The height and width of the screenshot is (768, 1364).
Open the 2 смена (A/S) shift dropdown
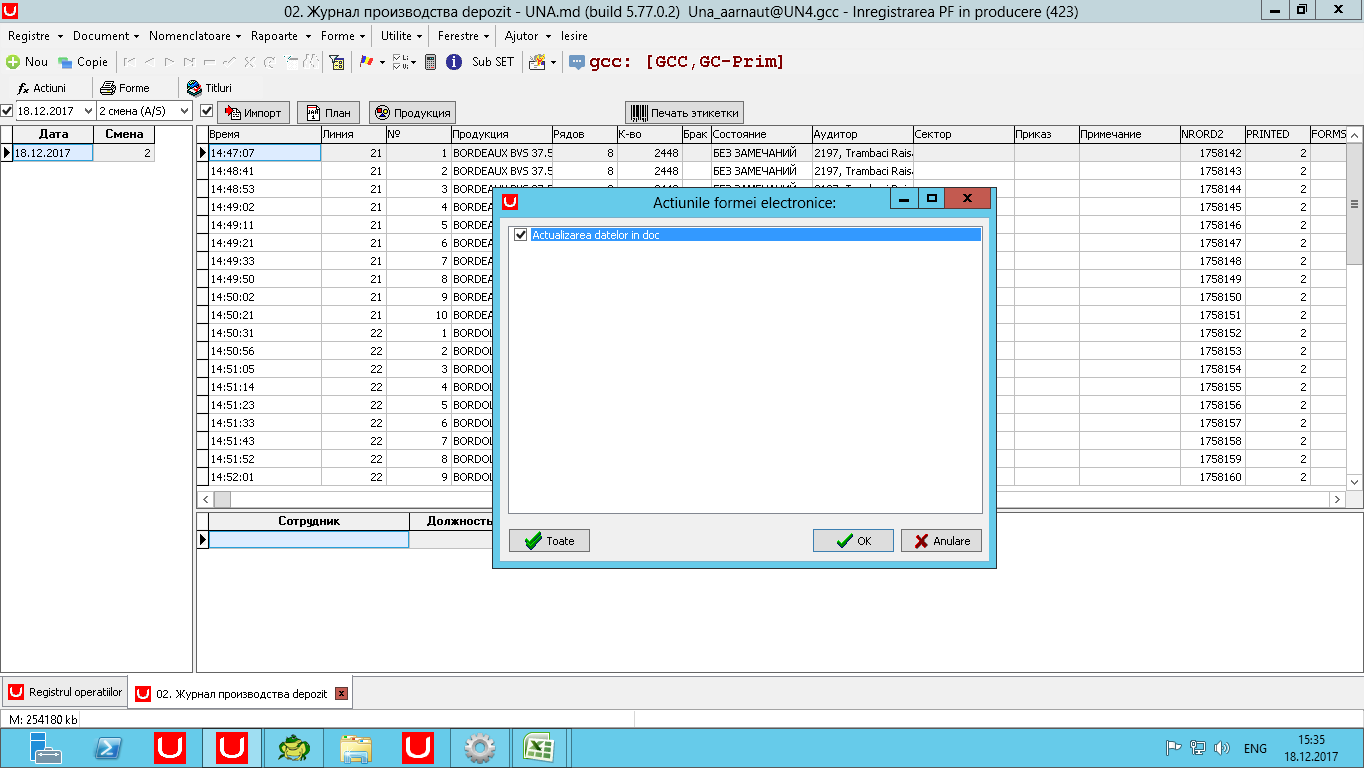184,111
